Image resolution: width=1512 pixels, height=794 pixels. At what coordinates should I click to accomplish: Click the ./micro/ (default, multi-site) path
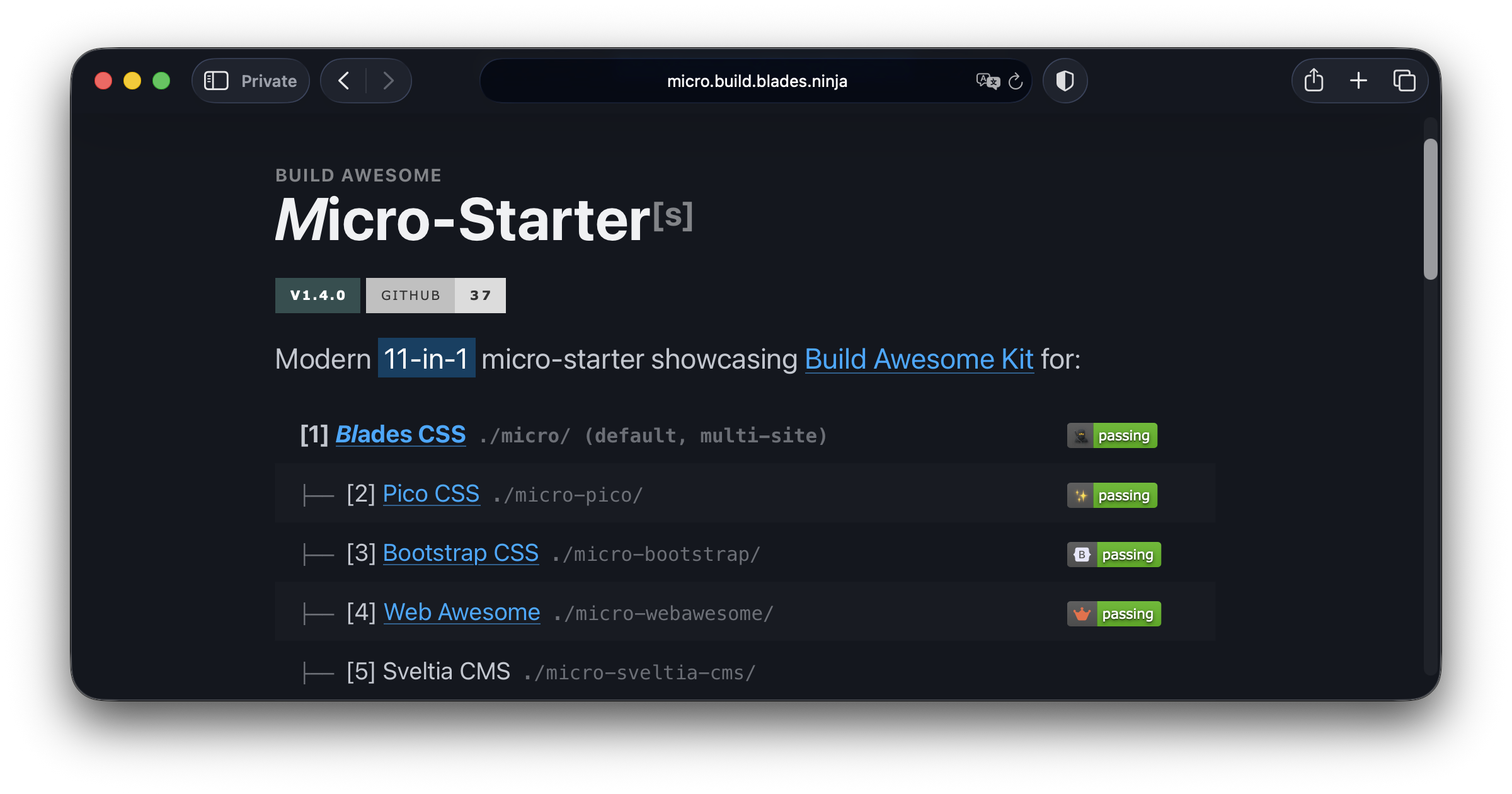[x=653, y=435]
